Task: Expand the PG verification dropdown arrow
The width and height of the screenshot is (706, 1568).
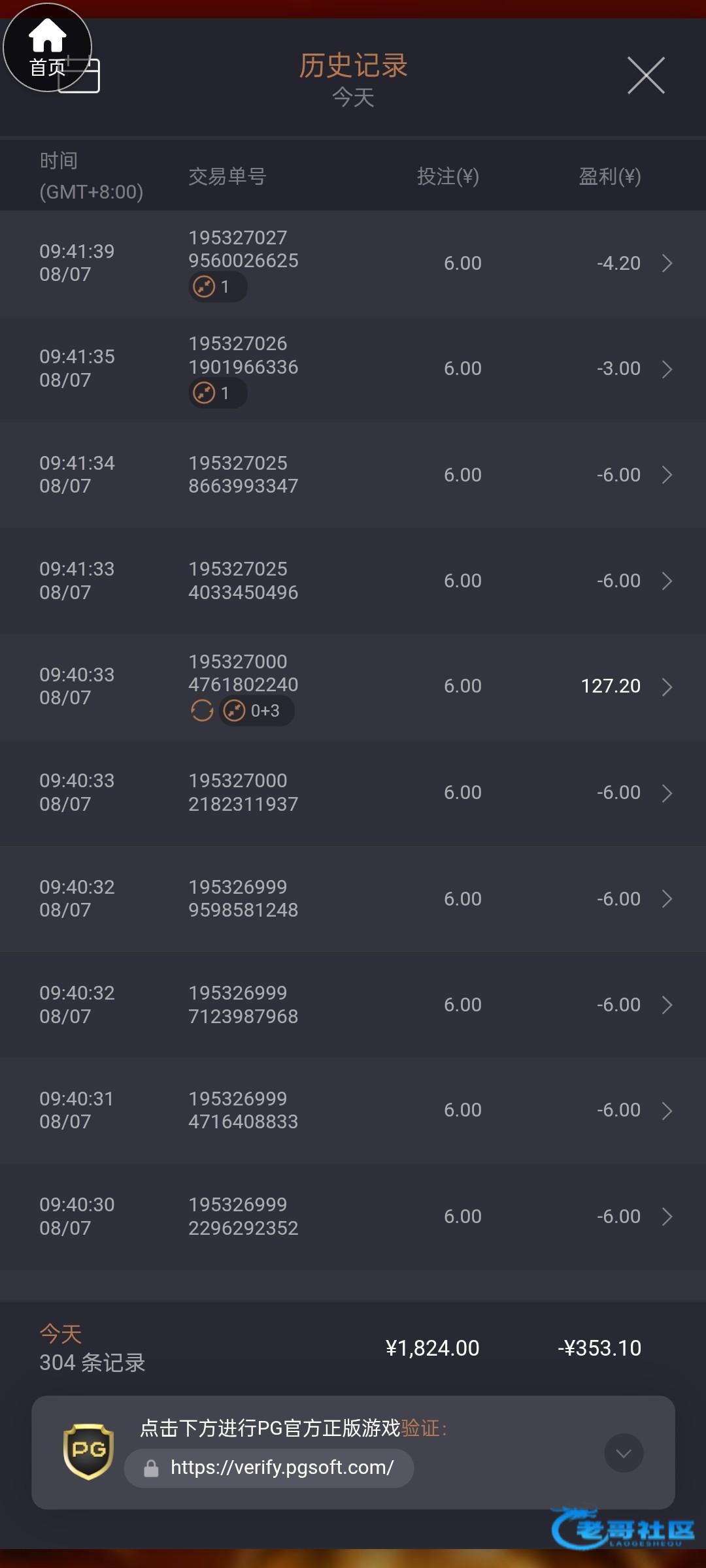Action: tap(624, 1453)
